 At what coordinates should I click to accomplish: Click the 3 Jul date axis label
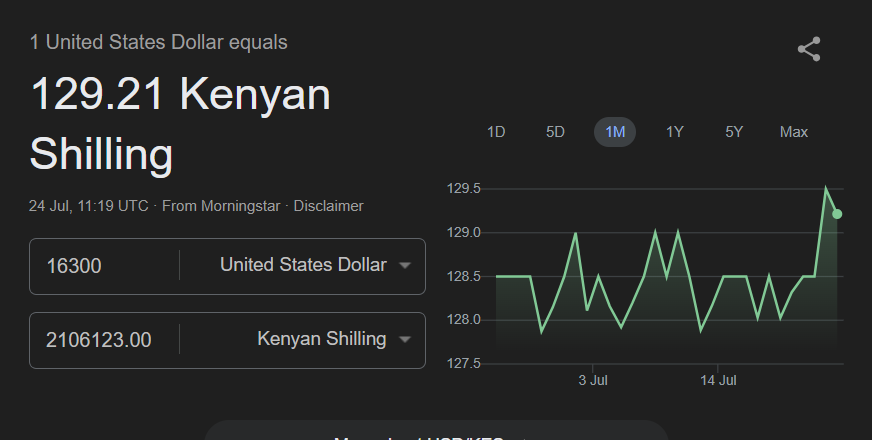click(x=593, y=381)
